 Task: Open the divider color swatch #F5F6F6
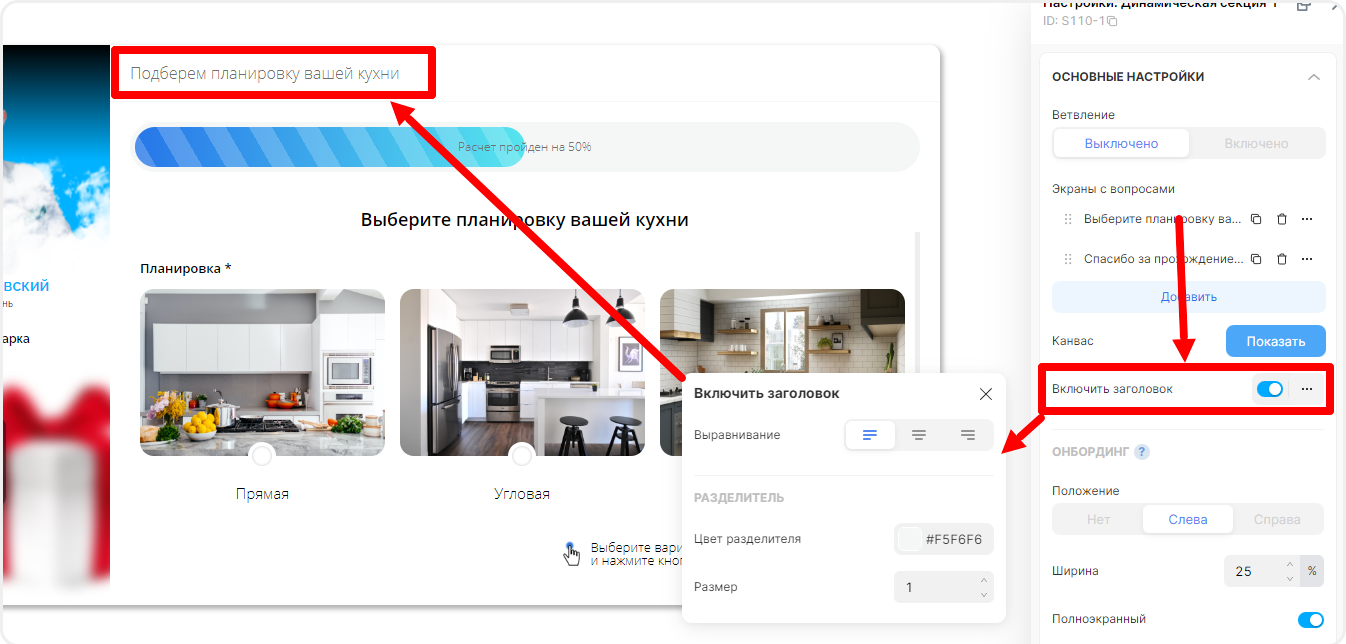(x=910, y=539)
